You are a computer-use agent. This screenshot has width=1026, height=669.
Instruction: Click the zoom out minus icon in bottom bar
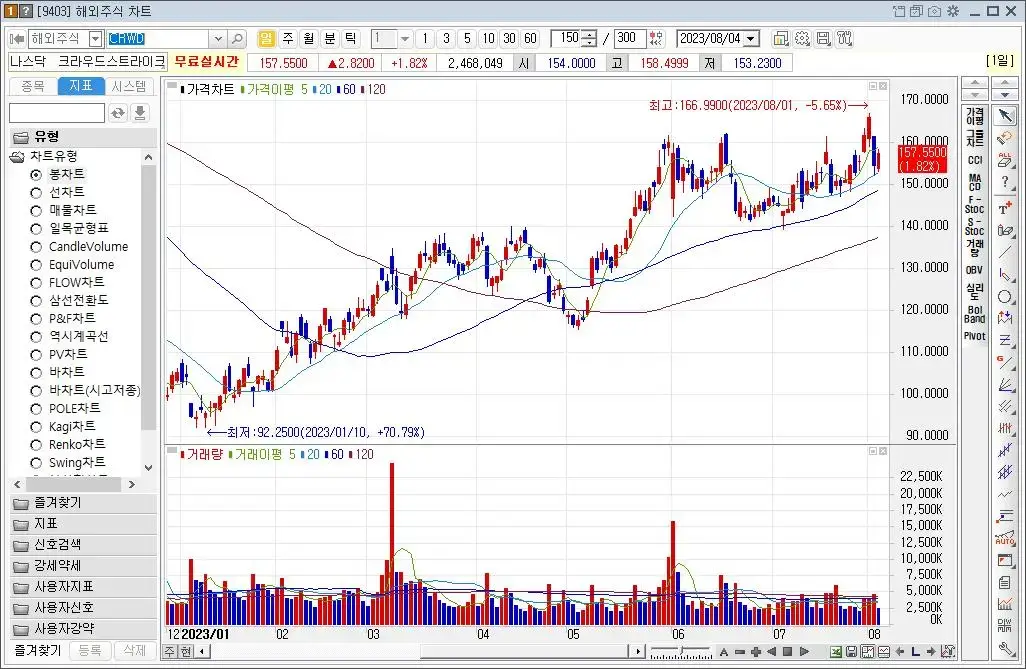pyautogui.click(x=739, y=651)
